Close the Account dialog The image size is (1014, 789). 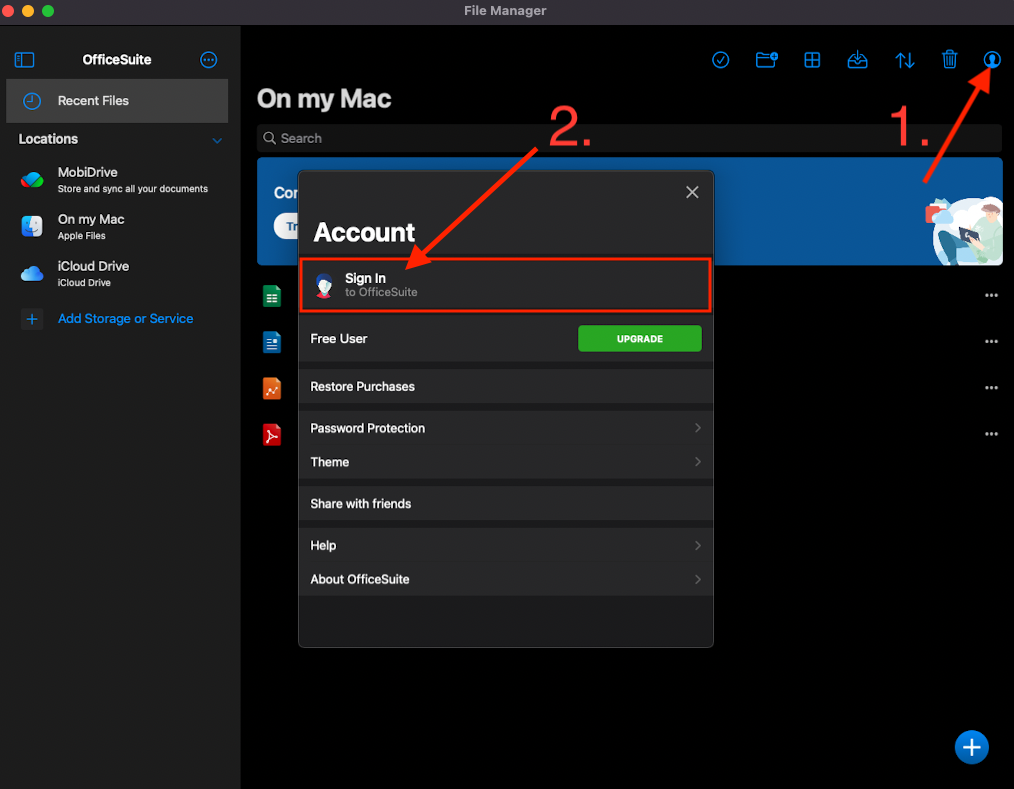point(692,192)
